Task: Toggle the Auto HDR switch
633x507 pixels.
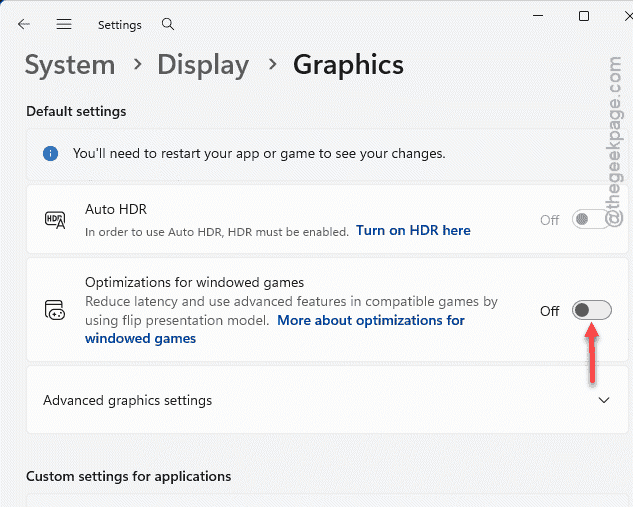Action: (591, 219)
